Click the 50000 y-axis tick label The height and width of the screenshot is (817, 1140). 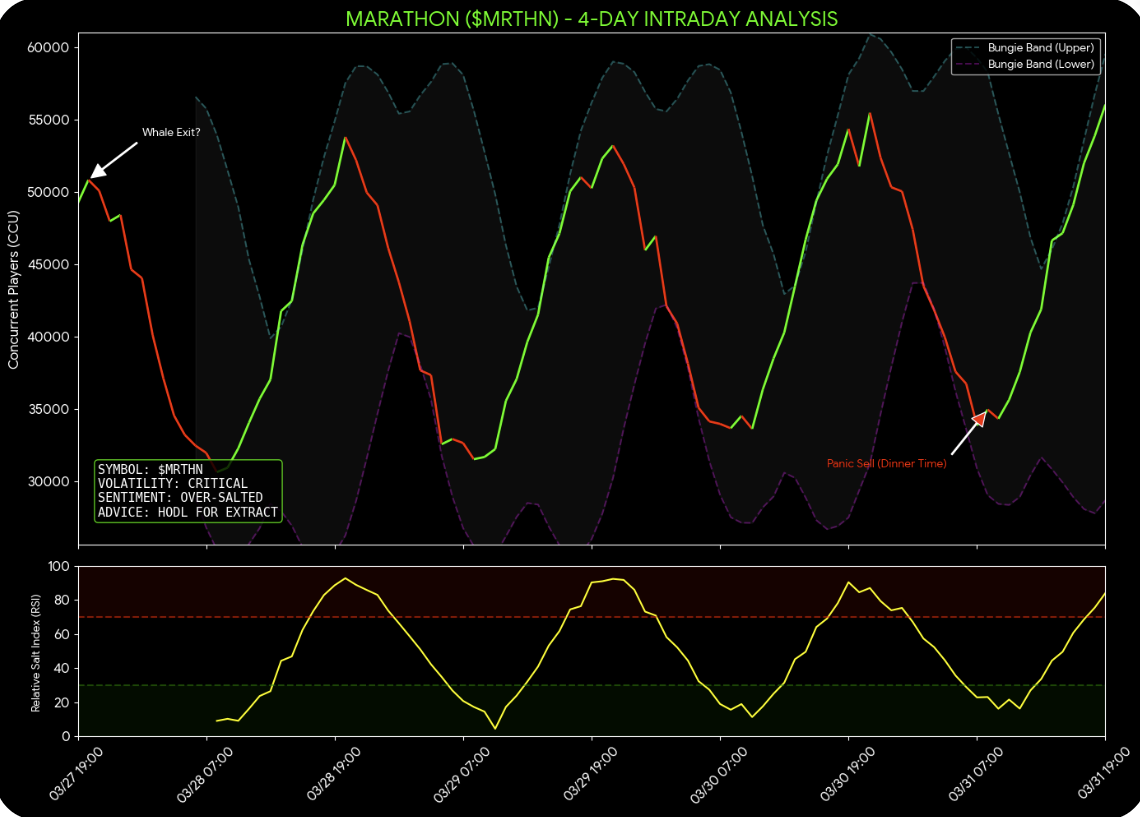tap(48, 193)
